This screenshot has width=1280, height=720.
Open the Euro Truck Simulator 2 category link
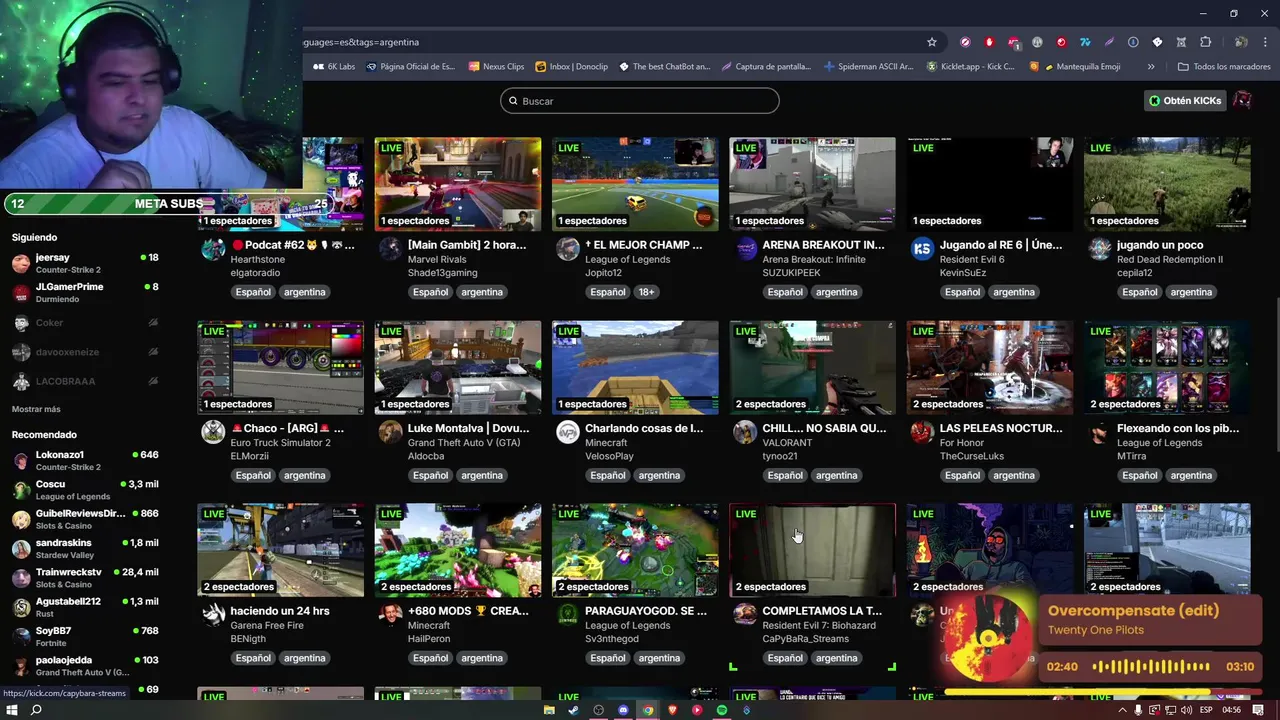click(x=280, y=443)
